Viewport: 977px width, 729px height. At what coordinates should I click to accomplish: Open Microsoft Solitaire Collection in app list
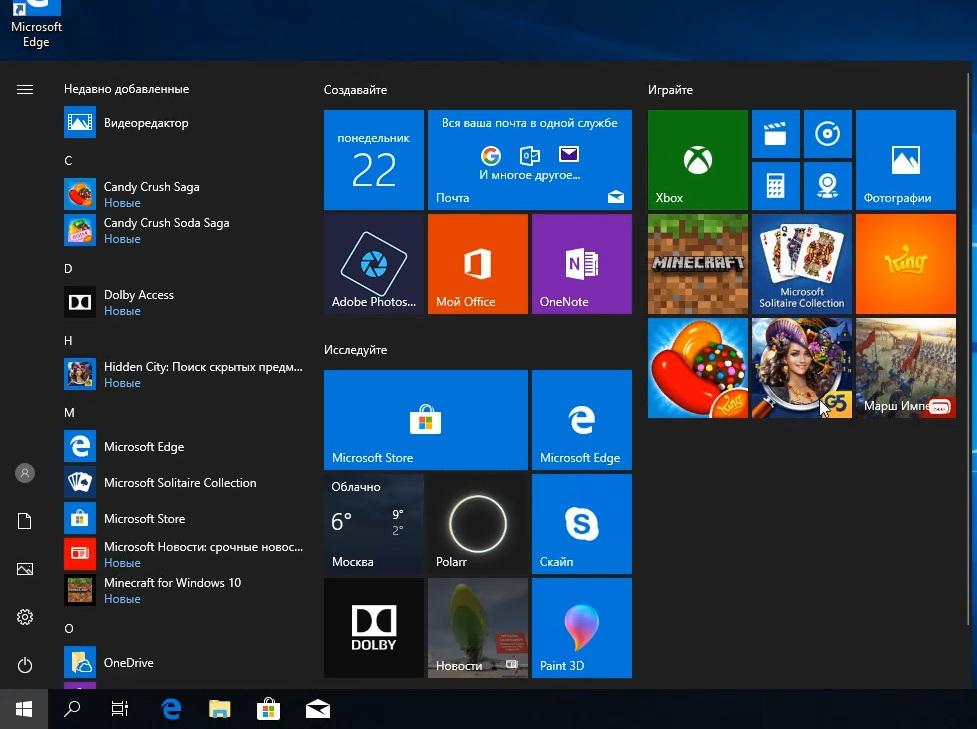184,482
